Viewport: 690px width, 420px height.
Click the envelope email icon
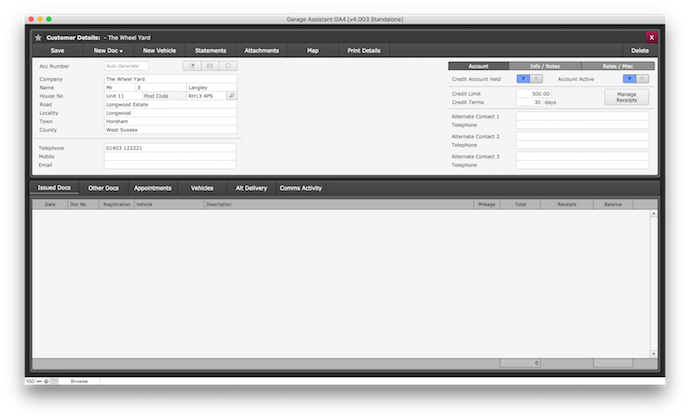tap(210, 66)
